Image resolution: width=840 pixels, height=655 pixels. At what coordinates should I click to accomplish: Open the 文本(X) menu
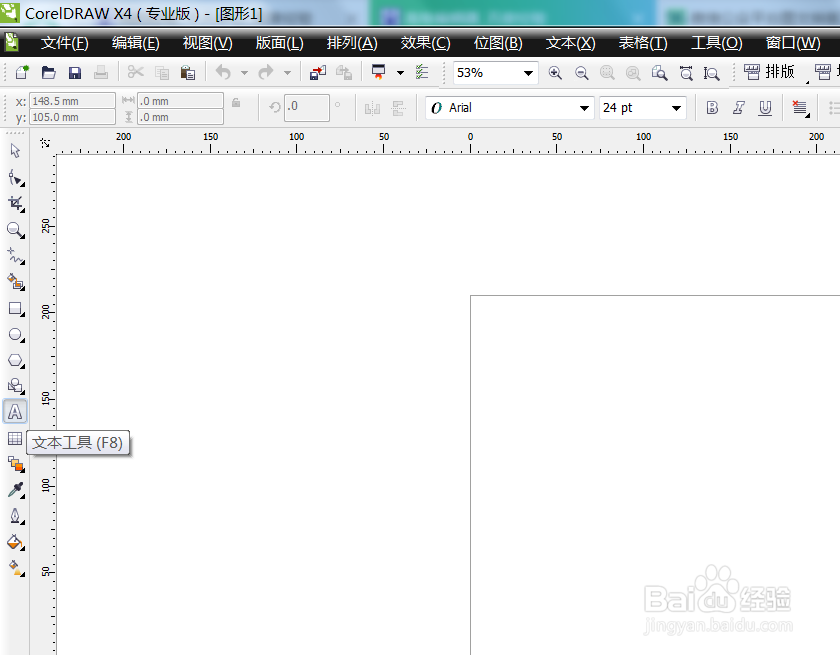(x=570, y=43)
